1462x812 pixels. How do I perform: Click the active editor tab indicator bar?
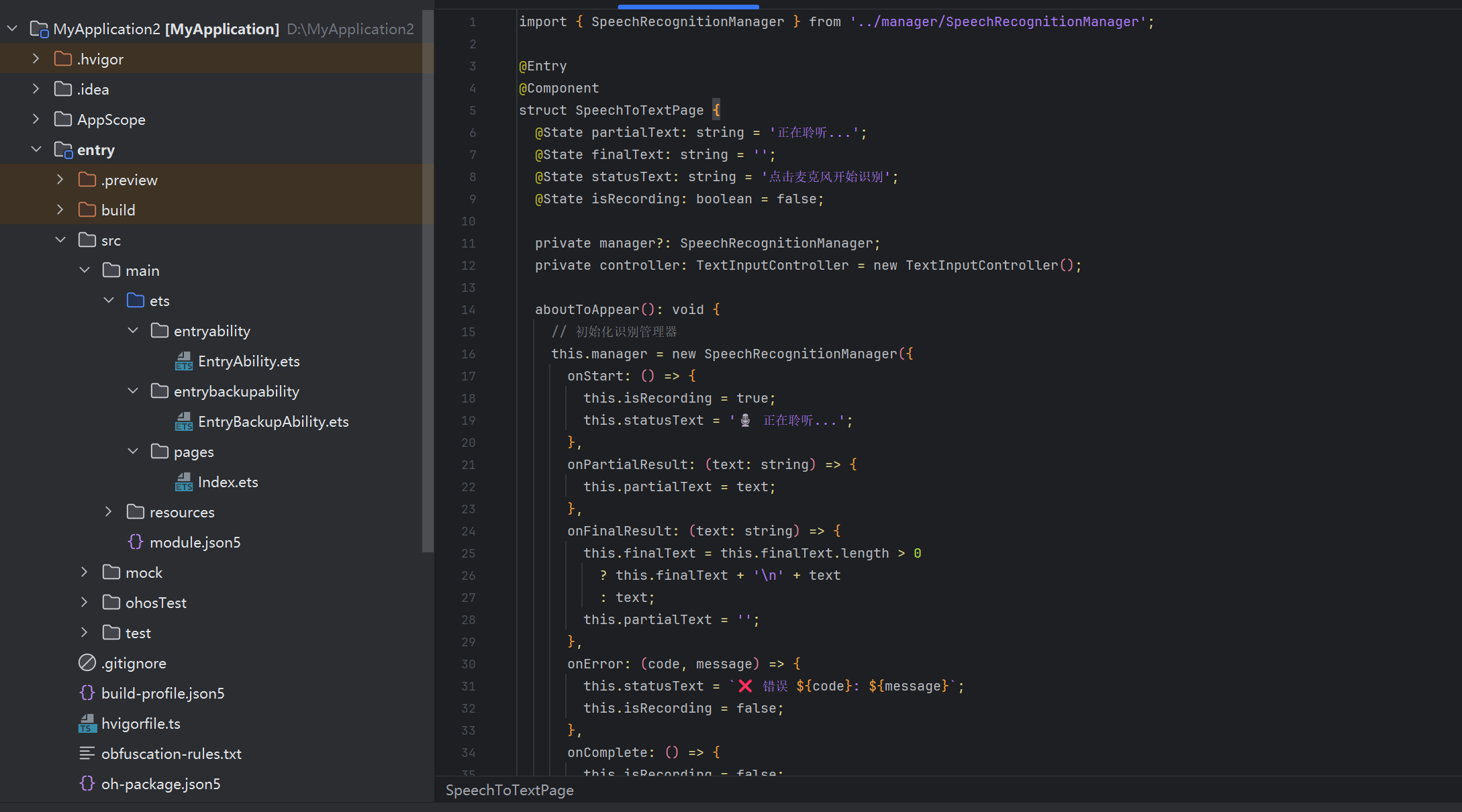(x=688, y=7)
